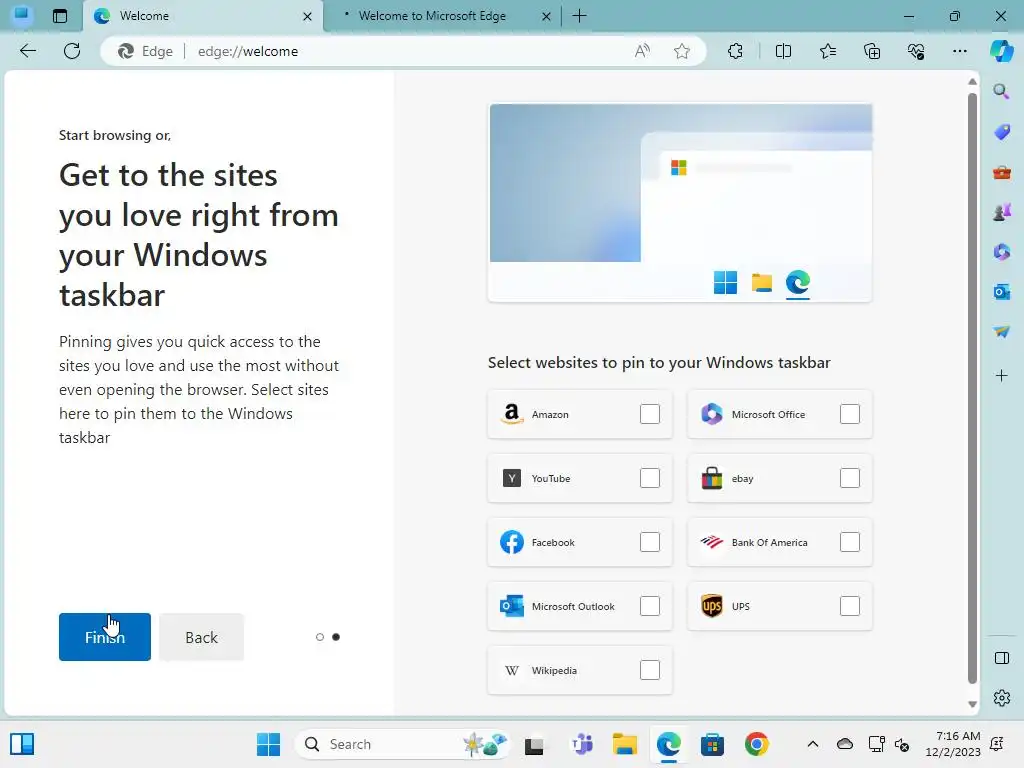Open Settings and more ellipsis menu
1024x768 pixels.
[x=959, y=51]
